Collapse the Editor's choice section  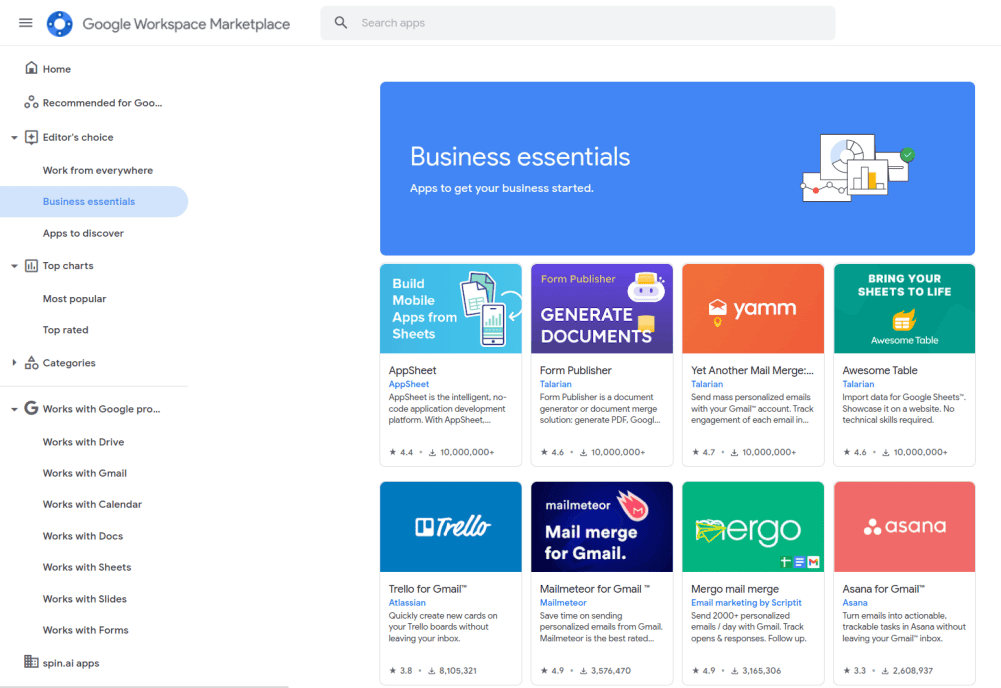pos(14,137)
